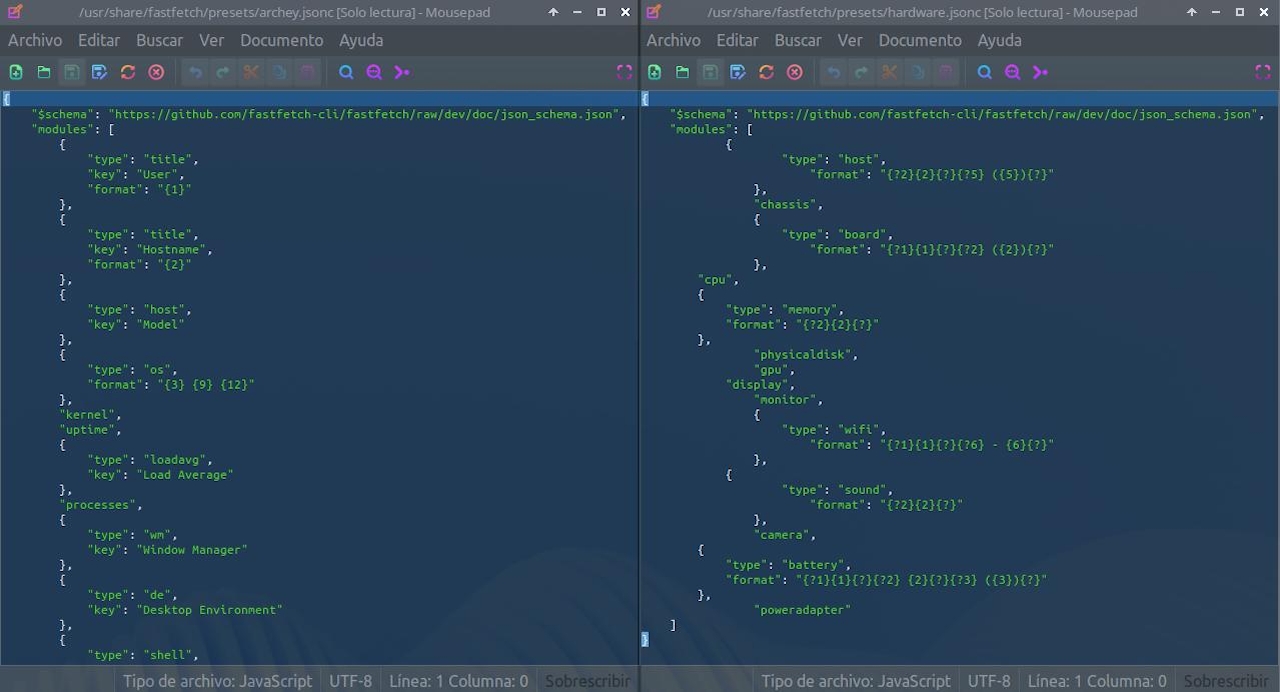Reload the document in hardware.jsonc window
The height and width of the screenshot is (692, 1280).
click(766, 72)
